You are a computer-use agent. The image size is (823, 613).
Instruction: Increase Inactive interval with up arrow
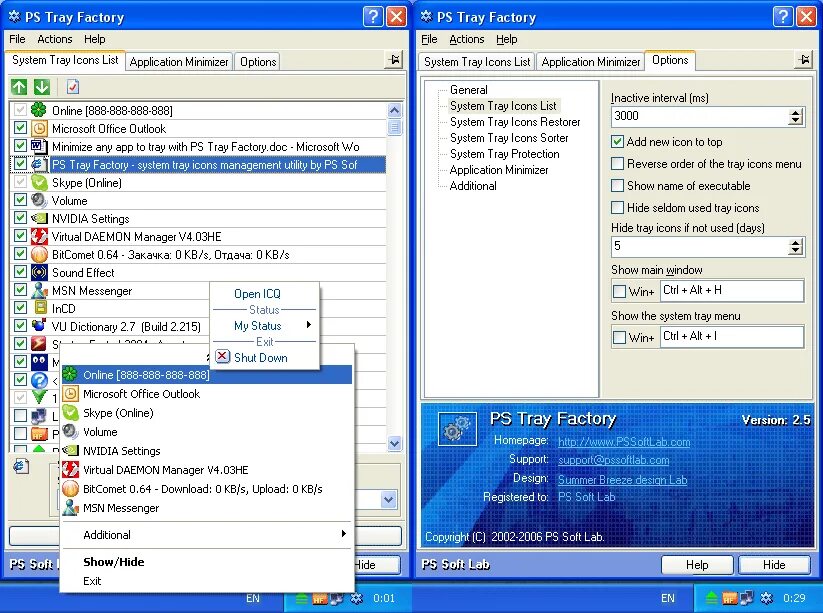pyautogui.click(x=795, y=112)
